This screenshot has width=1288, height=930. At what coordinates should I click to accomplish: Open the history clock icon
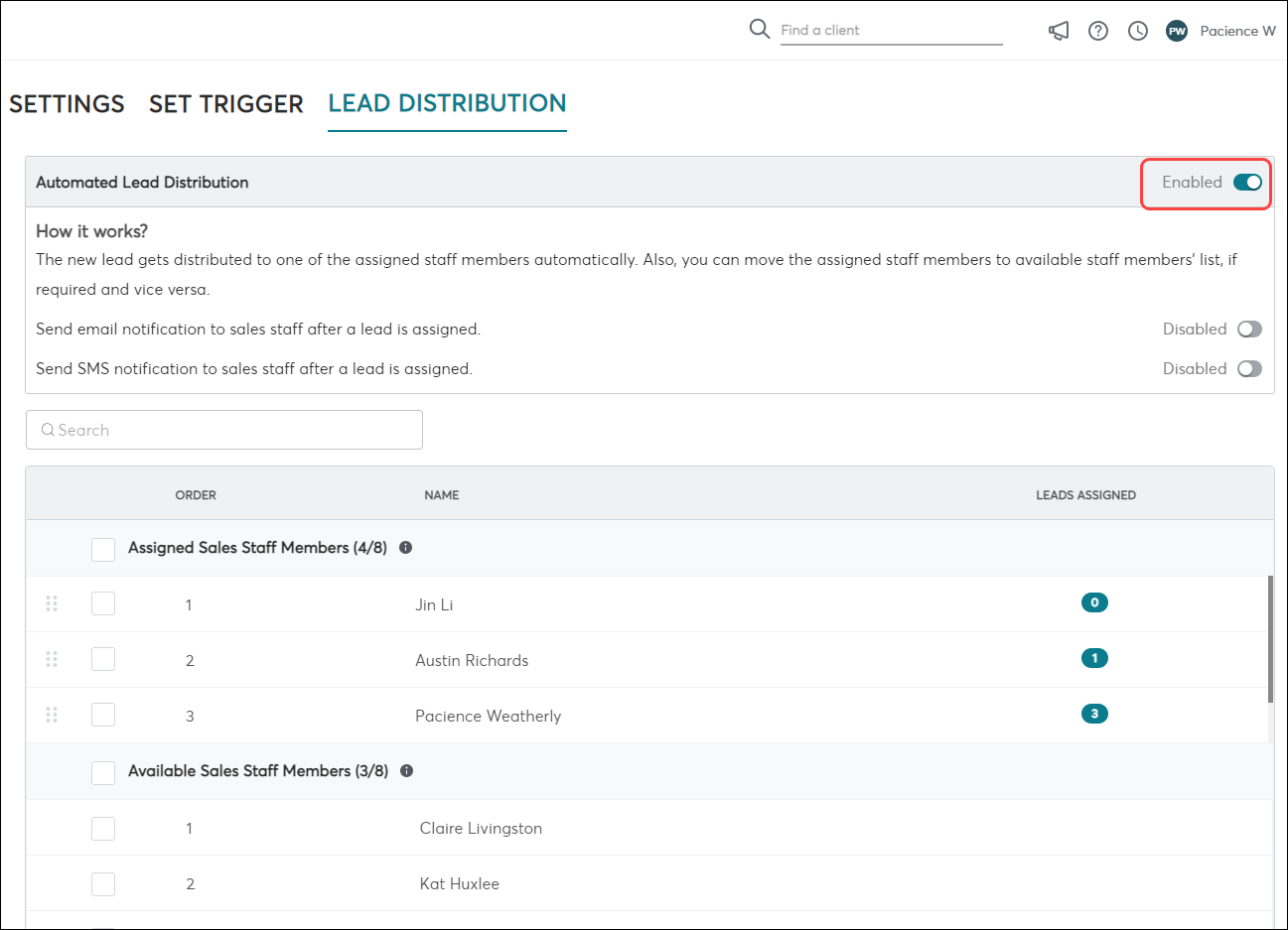(x=1137, y=31)
